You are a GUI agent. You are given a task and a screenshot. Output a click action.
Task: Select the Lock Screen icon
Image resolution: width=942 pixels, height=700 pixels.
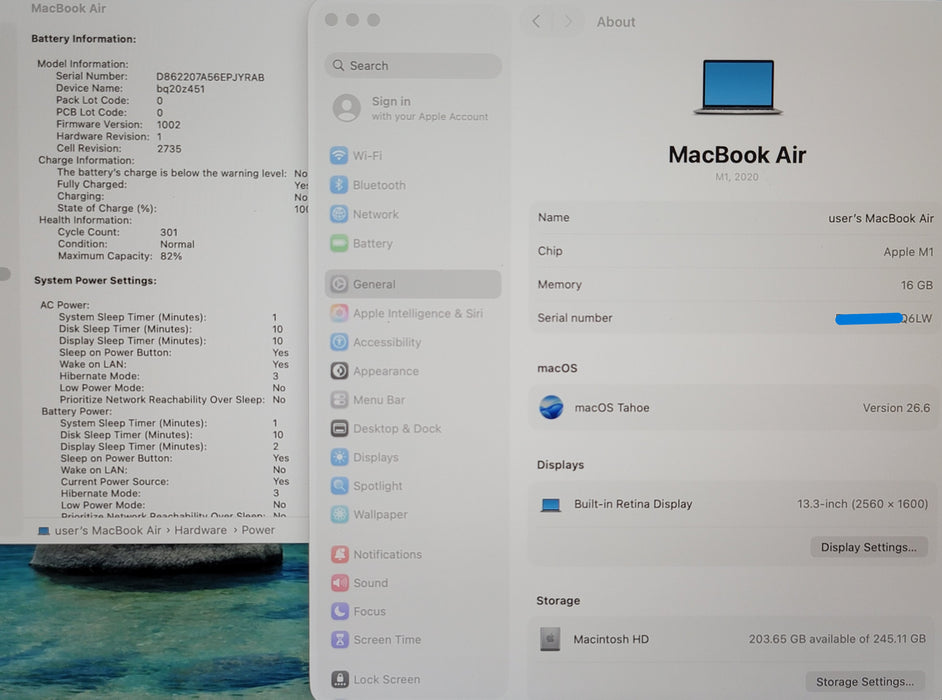click(x=339, y=679)
